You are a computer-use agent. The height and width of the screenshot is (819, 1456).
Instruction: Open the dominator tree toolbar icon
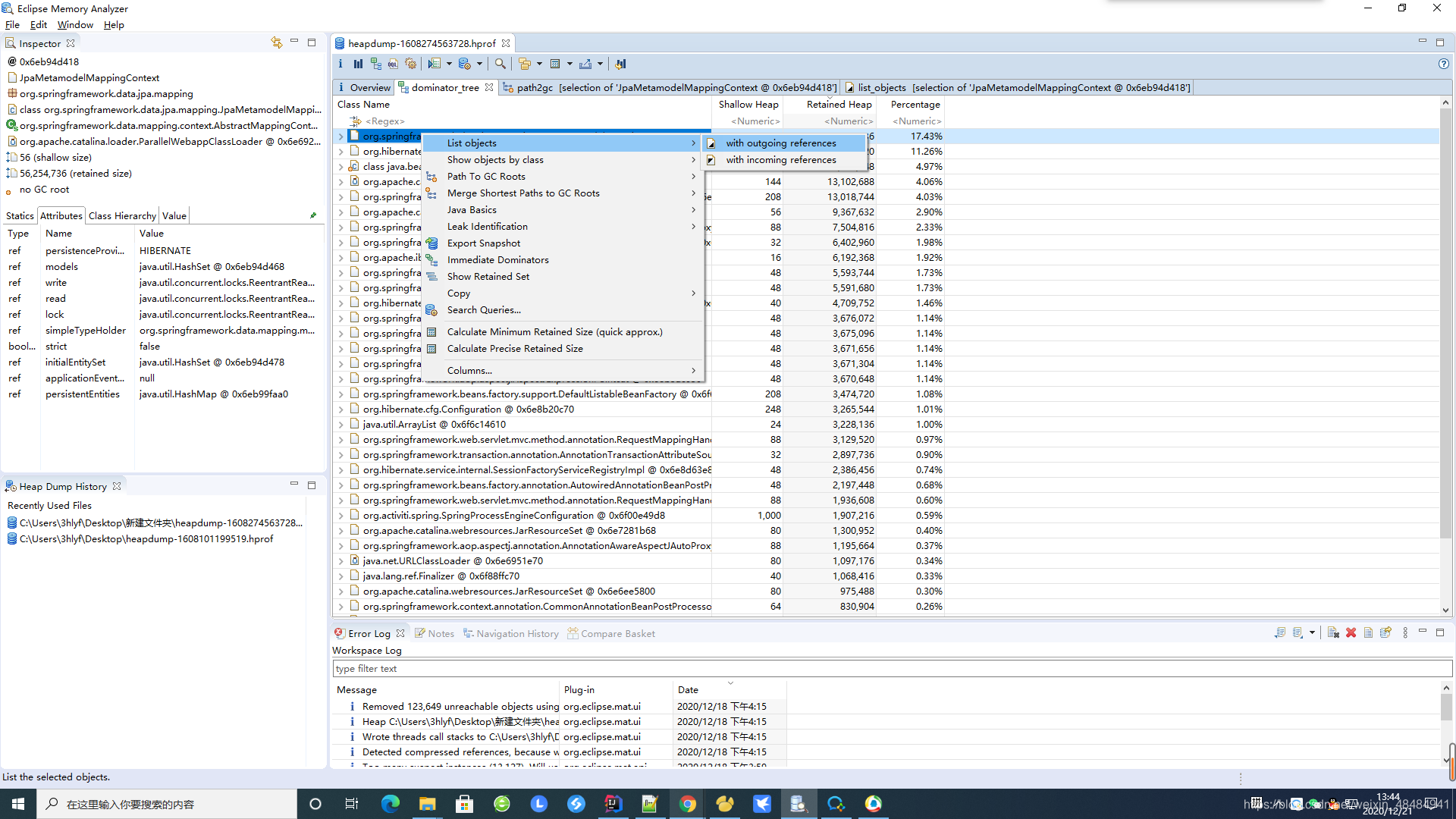[376, 64]
